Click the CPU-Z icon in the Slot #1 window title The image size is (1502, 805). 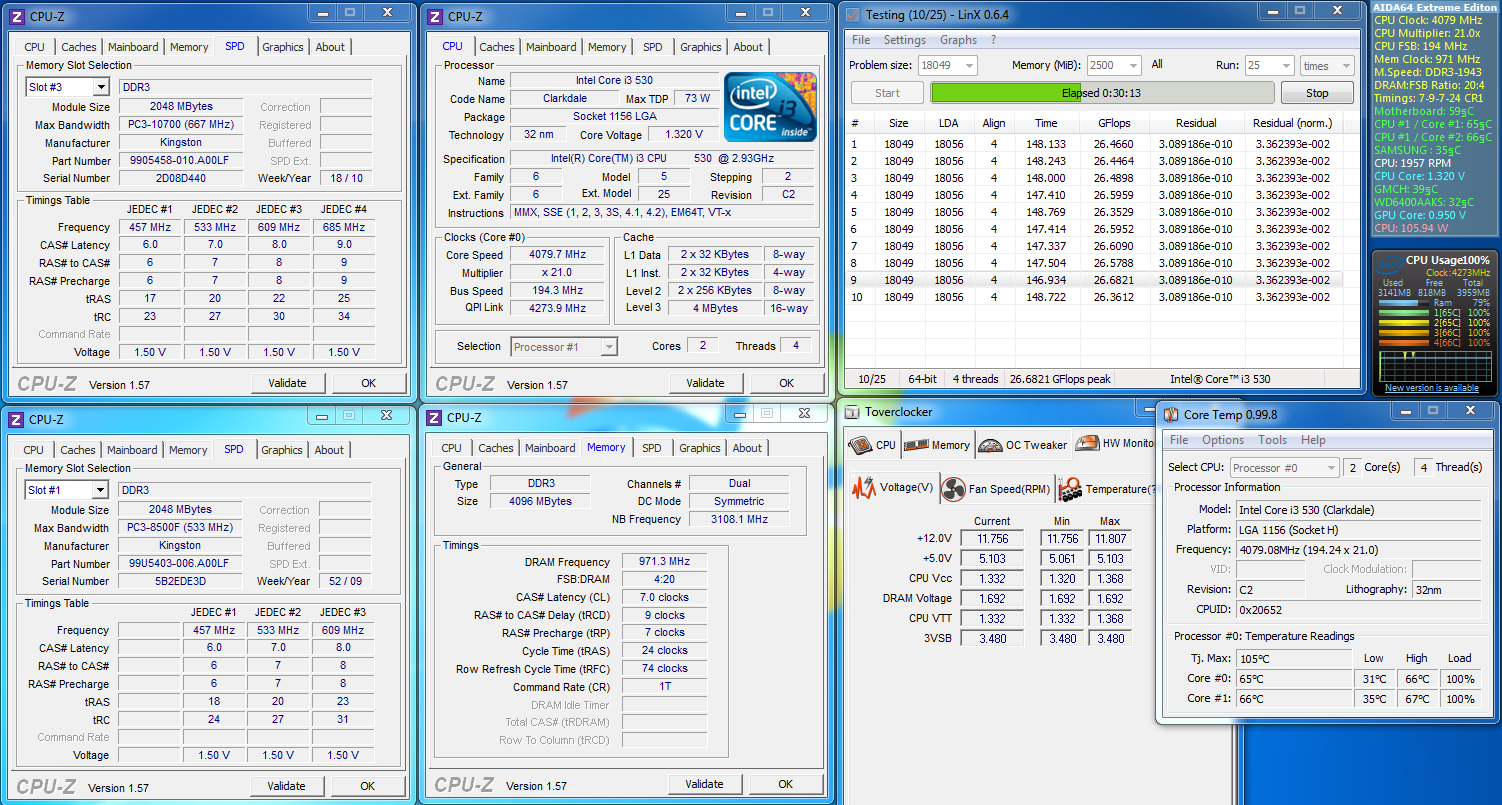coord(16,420)
